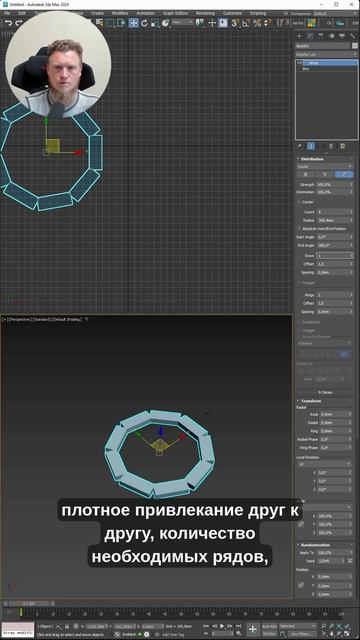
Task: Click Add Time Tag in status bar
Action: pyautogui.click(x=172, y=634)
